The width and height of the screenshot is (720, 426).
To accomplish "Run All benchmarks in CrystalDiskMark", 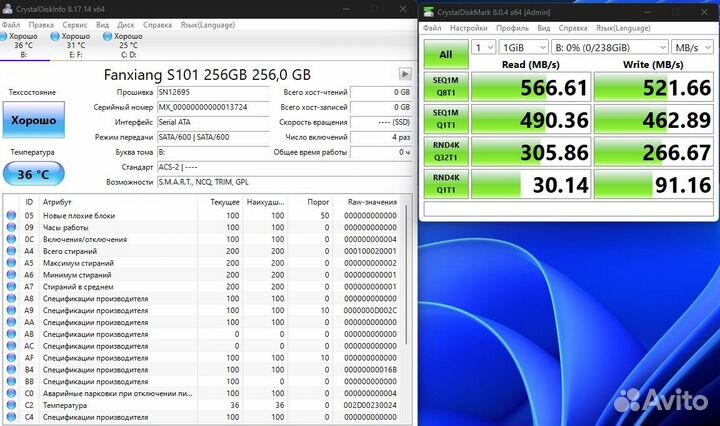I will click(446, 54).
